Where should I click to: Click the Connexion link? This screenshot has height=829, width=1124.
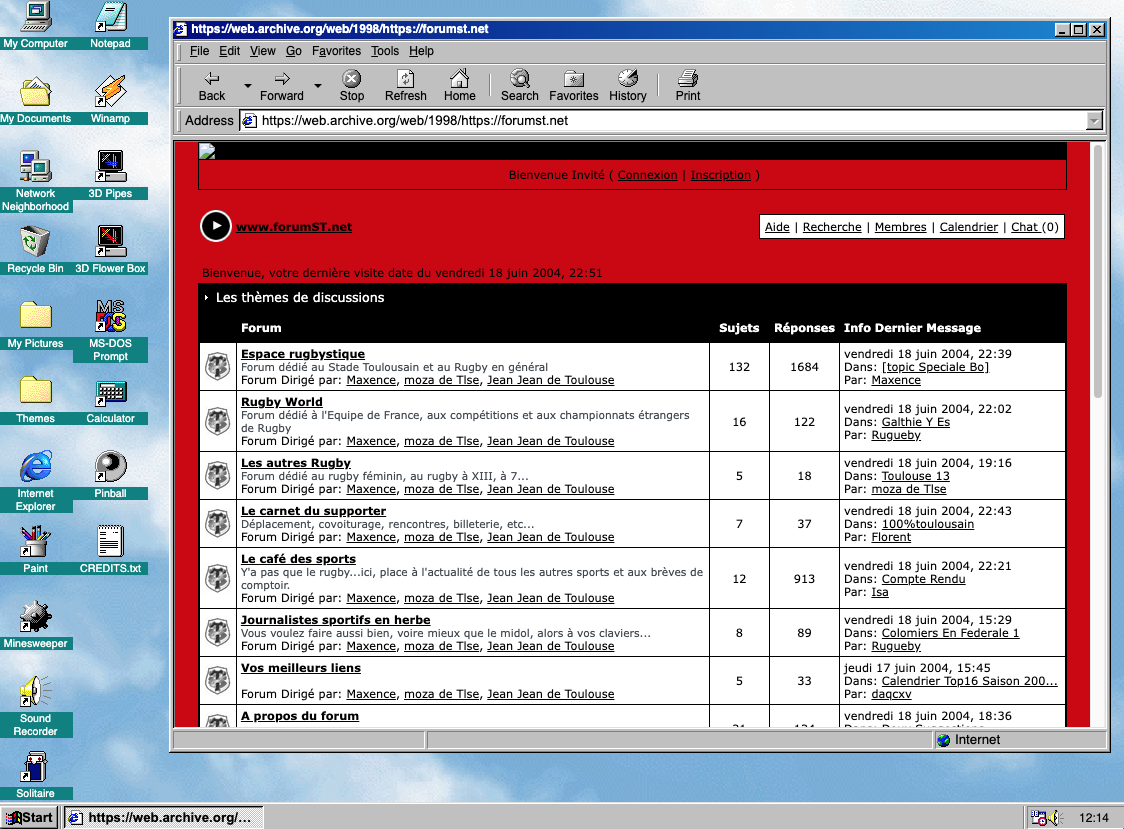tap(647, 175)
